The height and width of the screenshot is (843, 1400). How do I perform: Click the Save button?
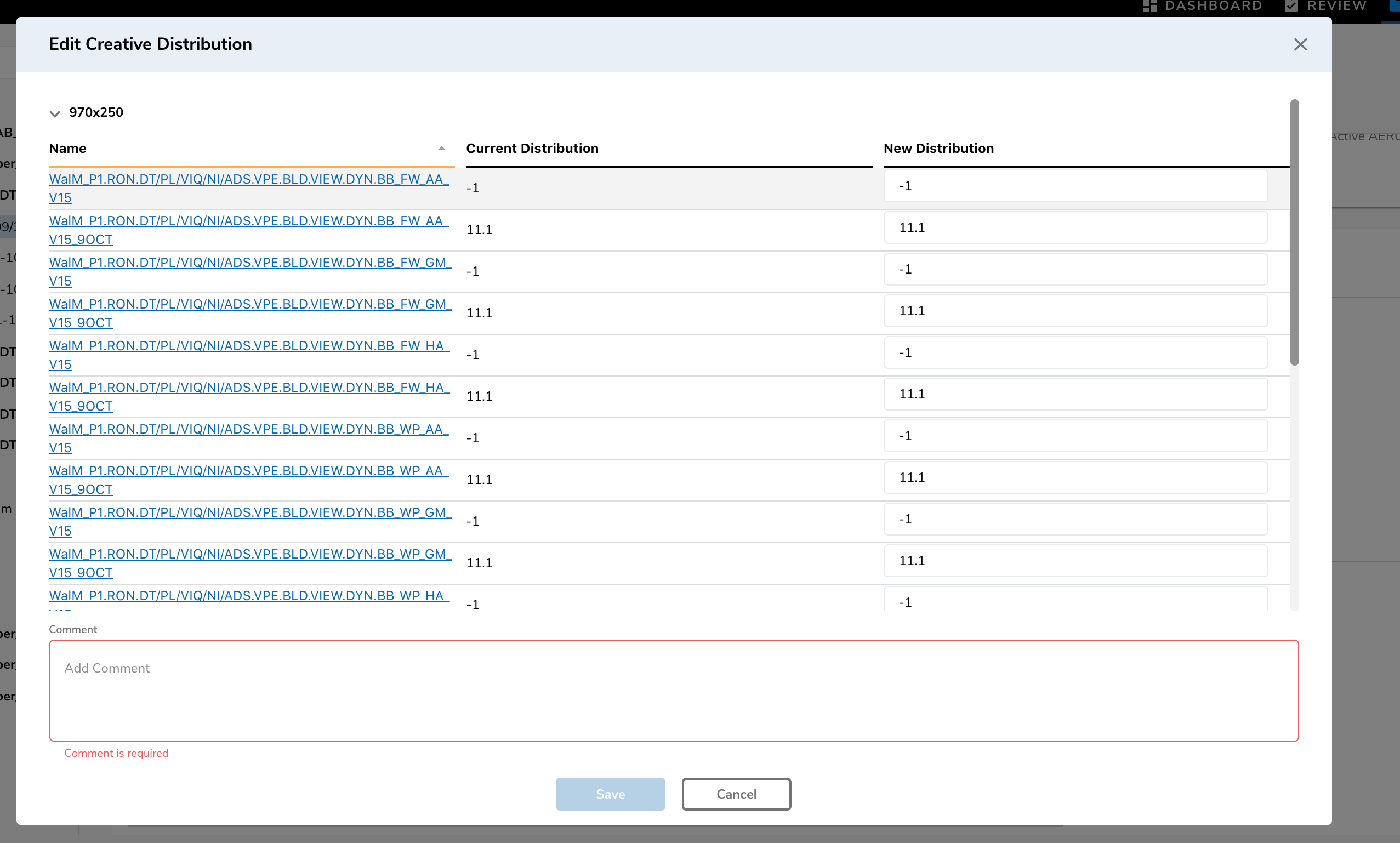(610, 794)
